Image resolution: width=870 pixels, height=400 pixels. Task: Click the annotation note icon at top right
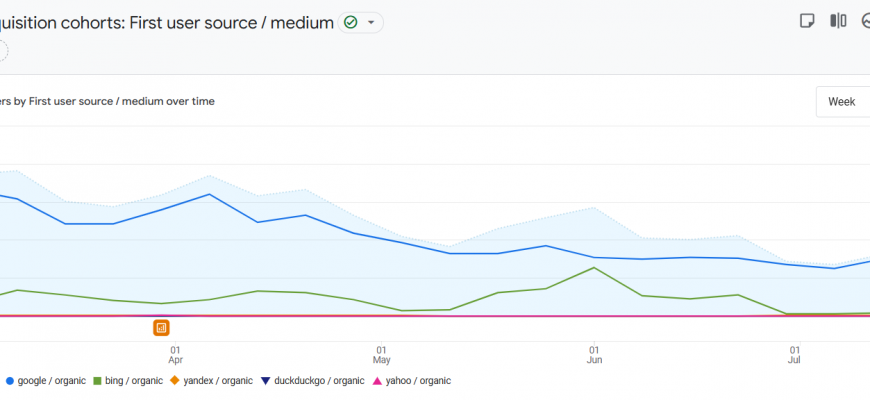807,21
